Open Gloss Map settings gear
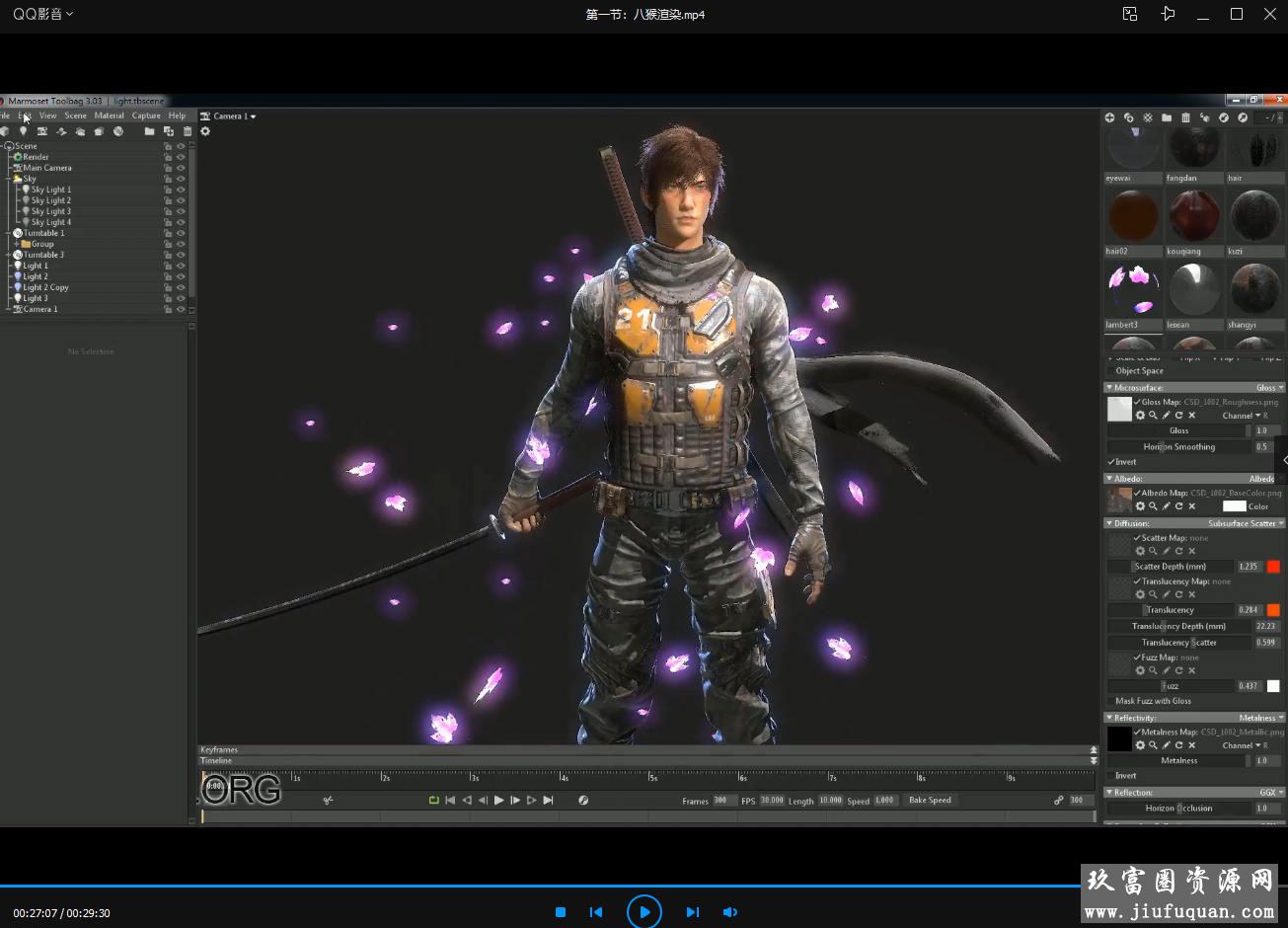This screenshot has width=1288, height=928. point(1140,416)
